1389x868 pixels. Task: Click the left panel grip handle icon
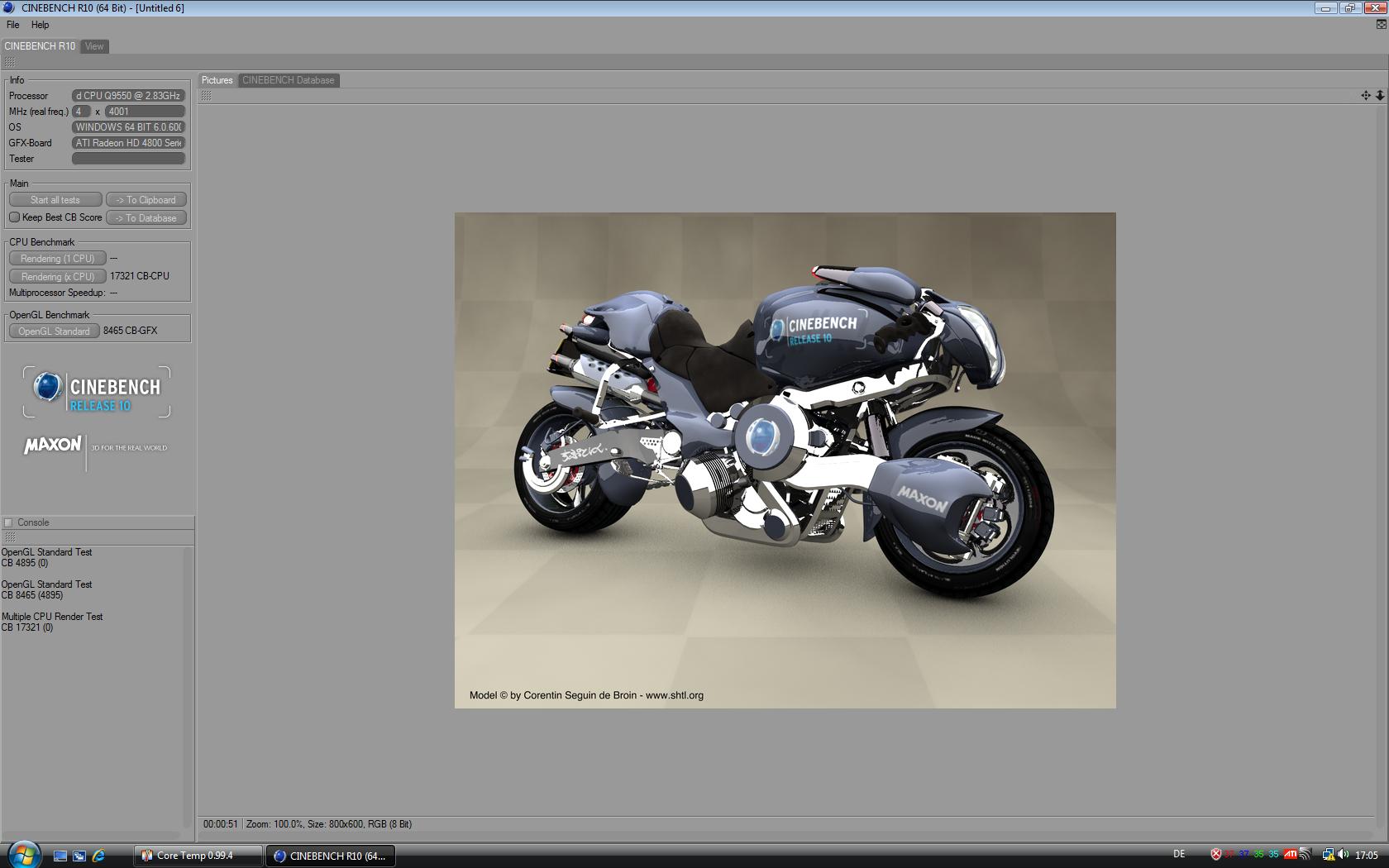point(9,62)
